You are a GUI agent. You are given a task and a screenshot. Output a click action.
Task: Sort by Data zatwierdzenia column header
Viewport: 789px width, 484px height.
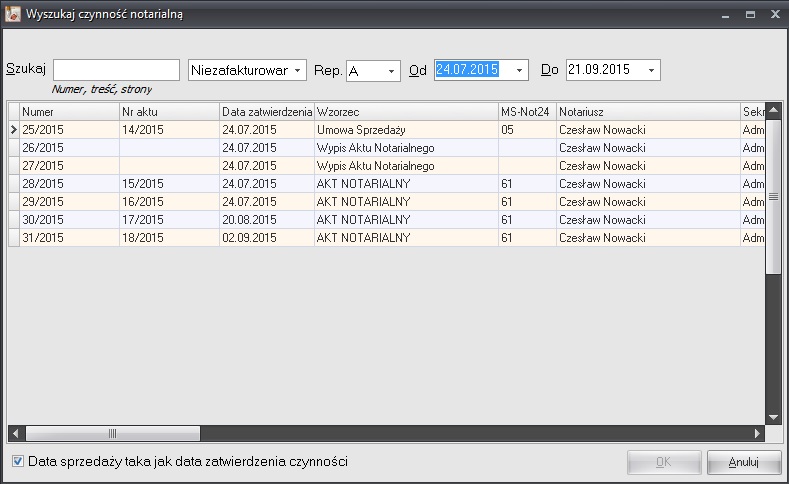[x=266, y=111]
